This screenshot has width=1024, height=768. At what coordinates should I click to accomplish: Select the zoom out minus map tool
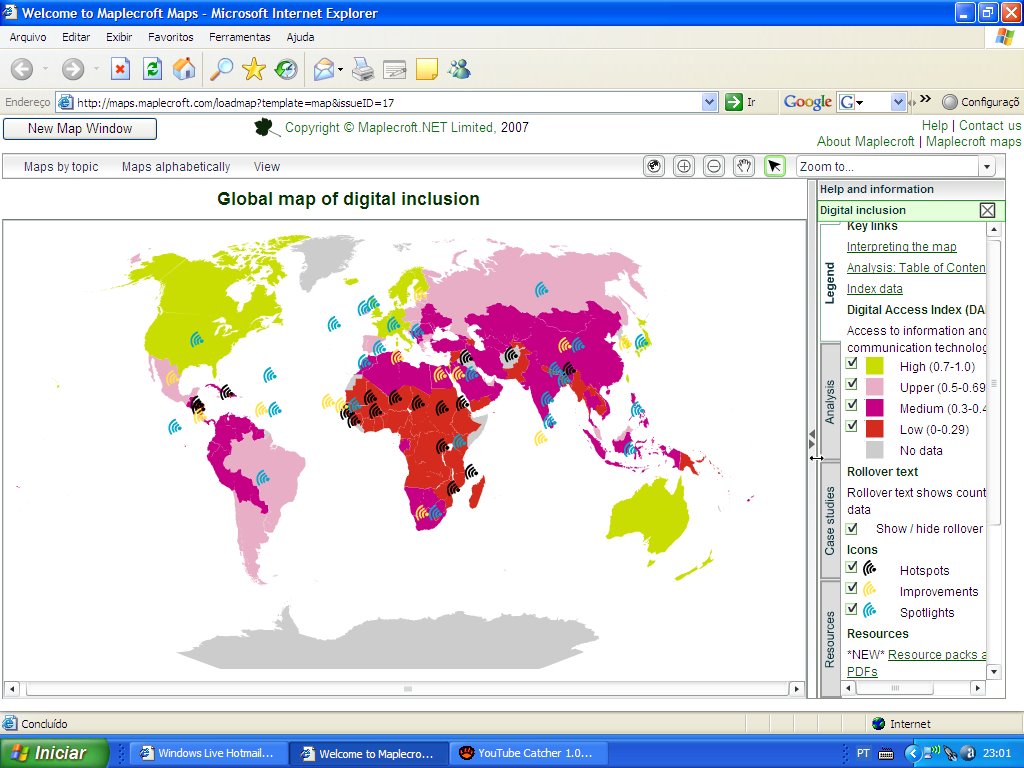[x=714, y=167]
